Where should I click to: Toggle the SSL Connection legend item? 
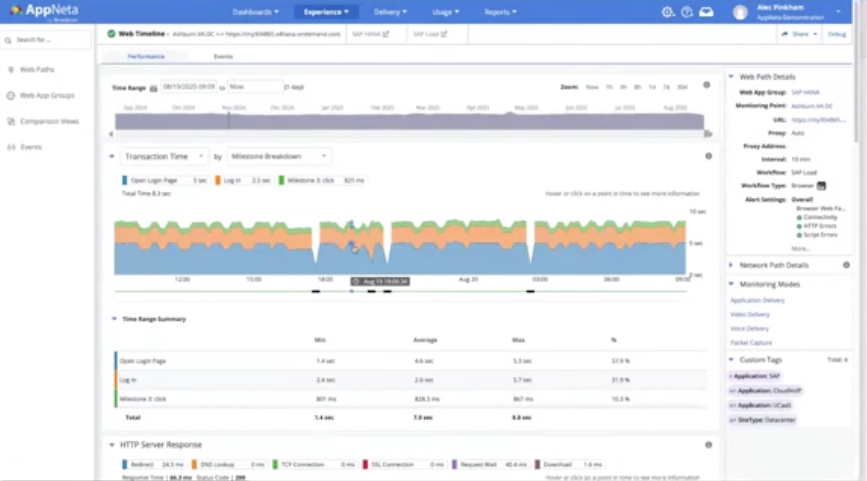404,464
